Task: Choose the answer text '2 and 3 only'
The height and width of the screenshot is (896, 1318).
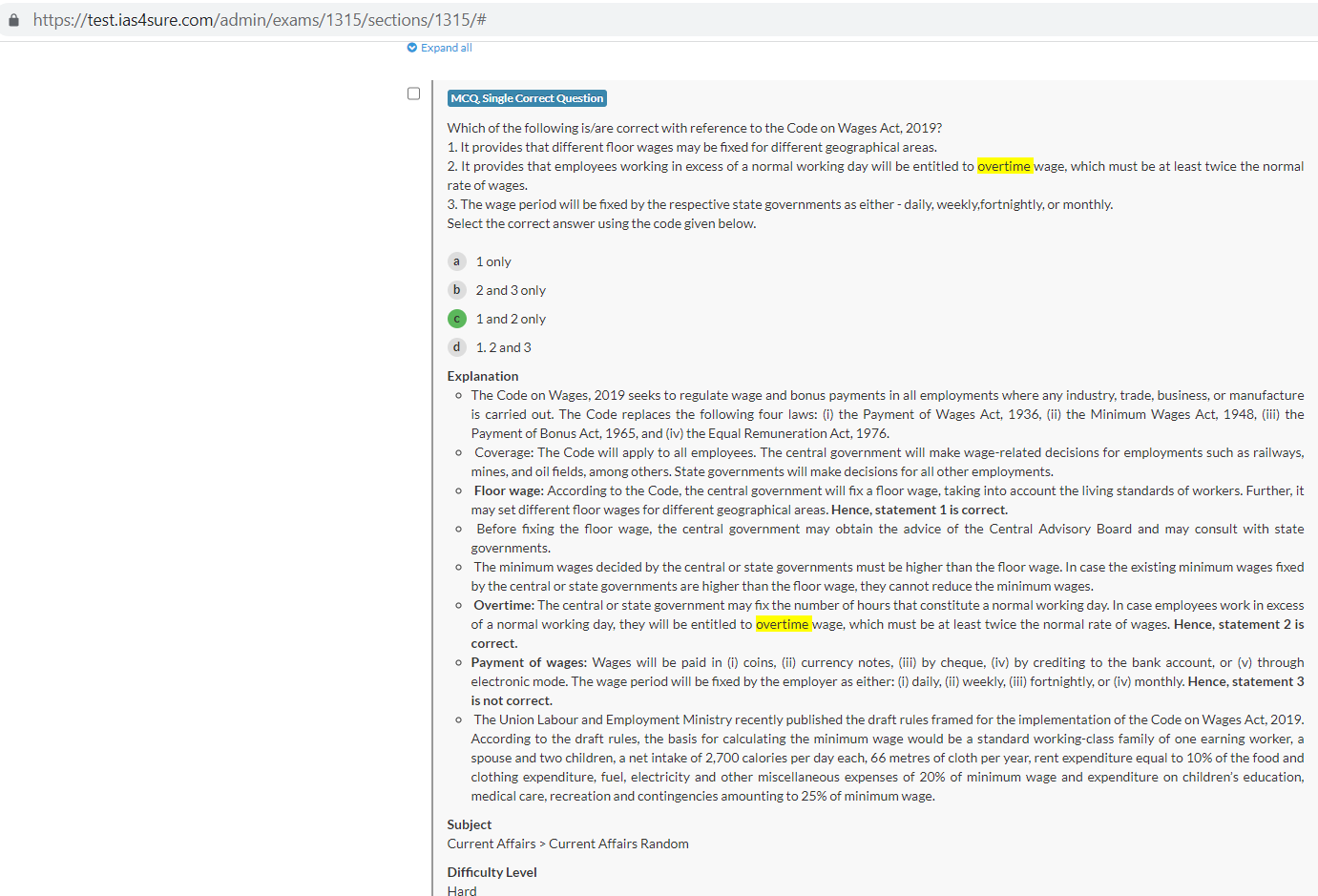Action: [511, 290]
